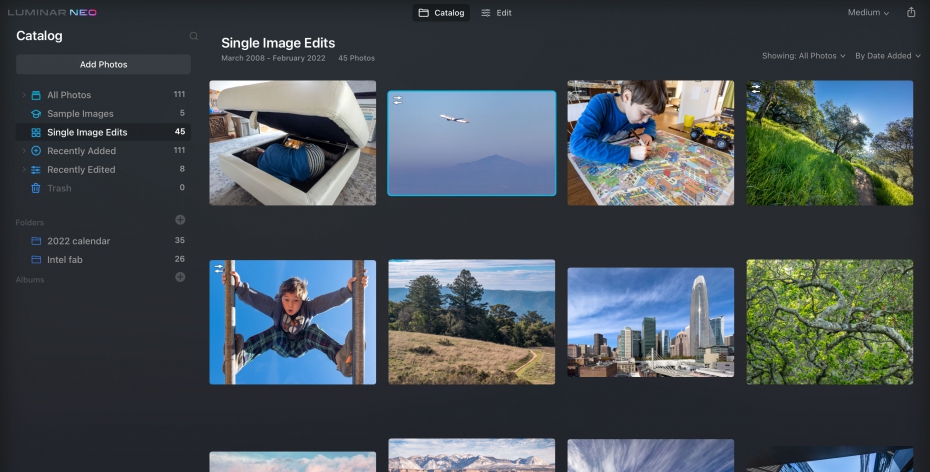This screenshot has width=930, height=472.
Task: Click the edited badge on airplane photo
Action: pos(398,101)
